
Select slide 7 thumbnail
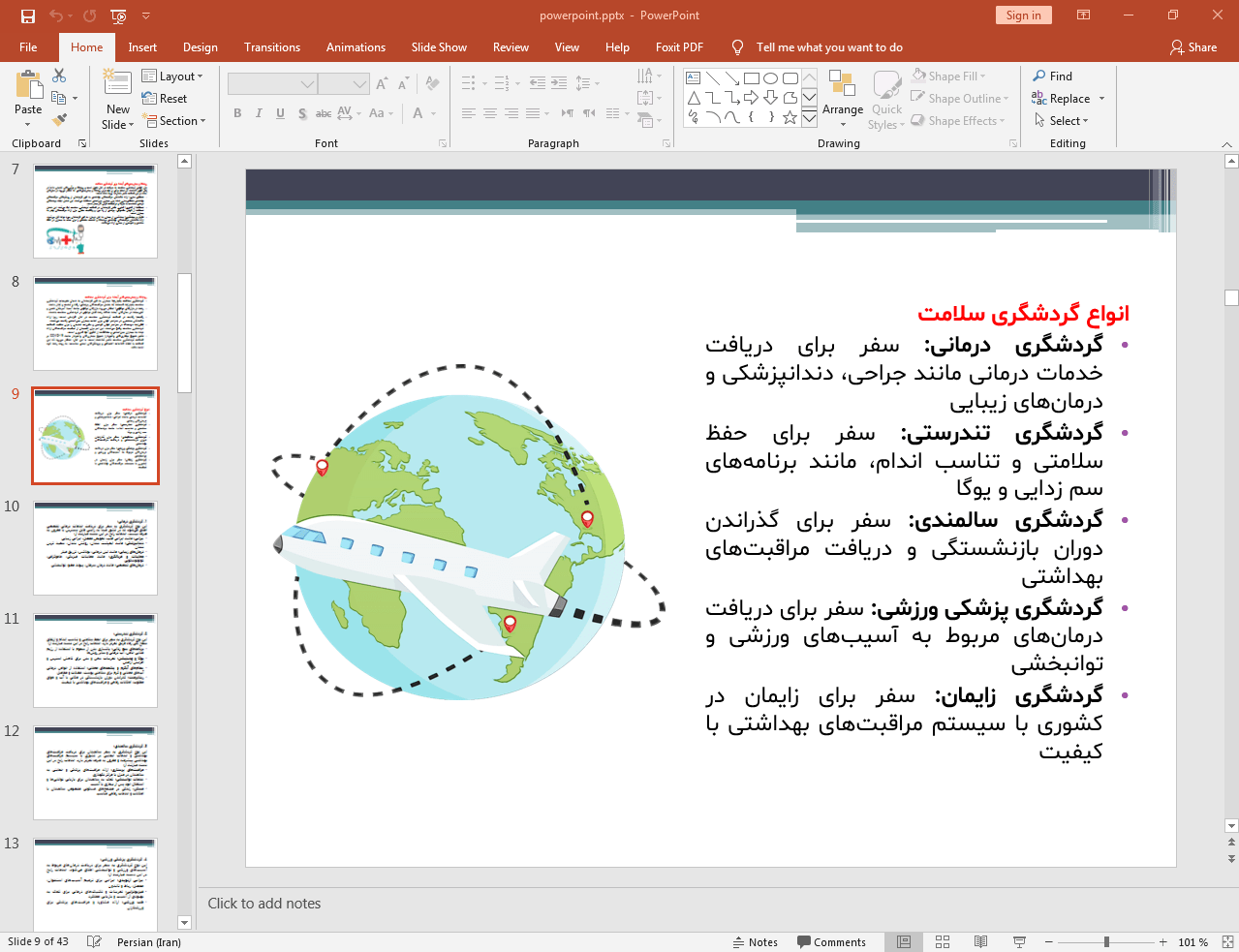[95, 211]
